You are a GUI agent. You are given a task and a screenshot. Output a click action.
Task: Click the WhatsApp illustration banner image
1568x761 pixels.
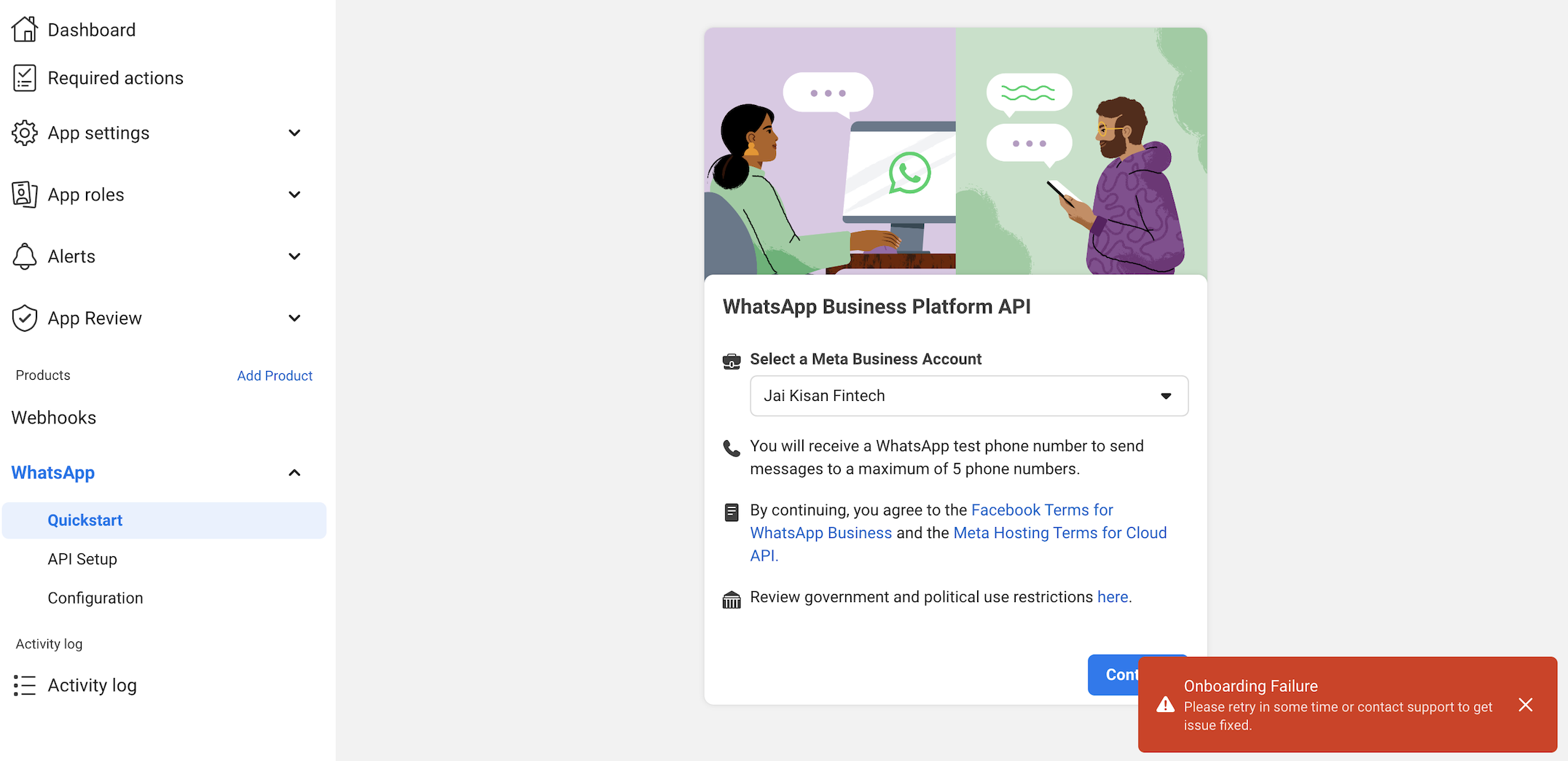click(x=955, y=151)
